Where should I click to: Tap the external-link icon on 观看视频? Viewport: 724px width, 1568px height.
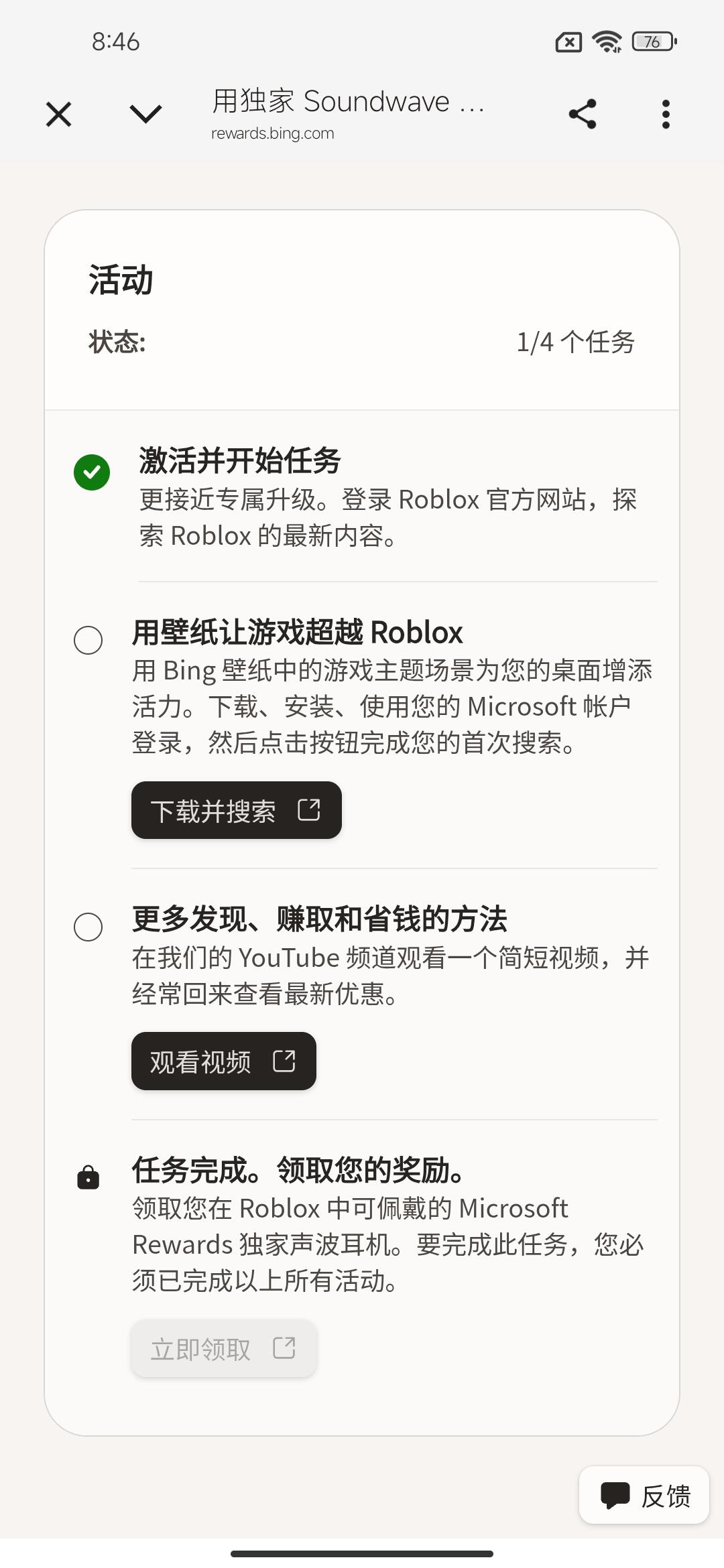click(284, 1061)
